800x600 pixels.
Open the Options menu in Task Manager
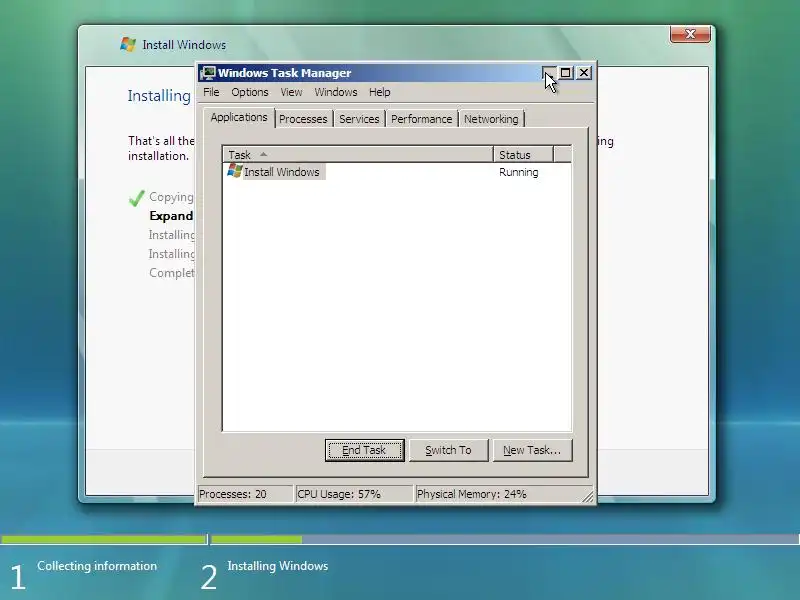249,92
